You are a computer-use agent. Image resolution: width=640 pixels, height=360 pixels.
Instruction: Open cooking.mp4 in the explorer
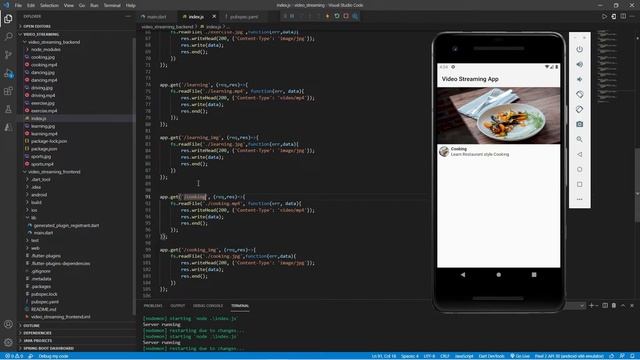(x=44, y=64)
